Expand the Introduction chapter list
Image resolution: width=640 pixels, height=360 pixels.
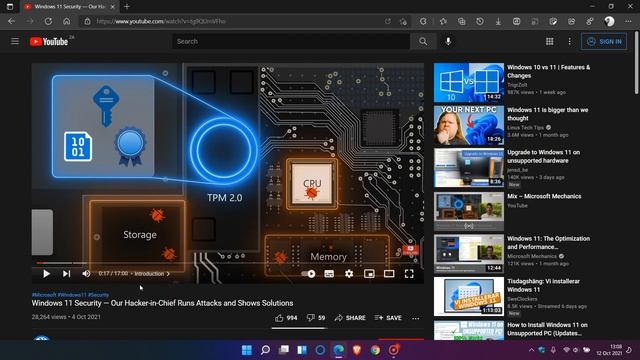pyautogui.click(x=152, y=273)
